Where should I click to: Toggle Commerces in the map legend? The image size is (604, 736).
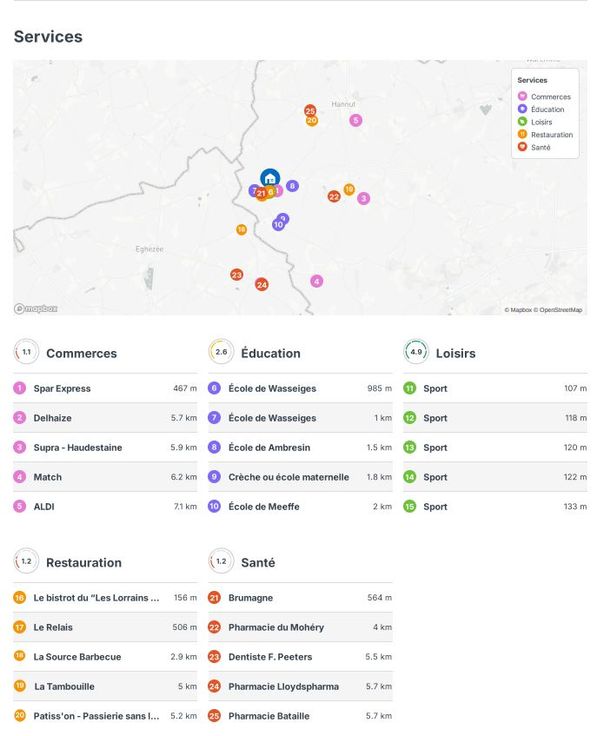click(x=545, y=97)
